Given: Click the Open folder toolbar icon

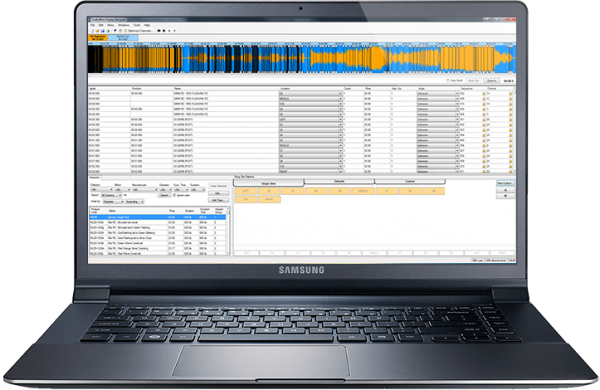Looking at the screenshot, I should click(97, 31).
